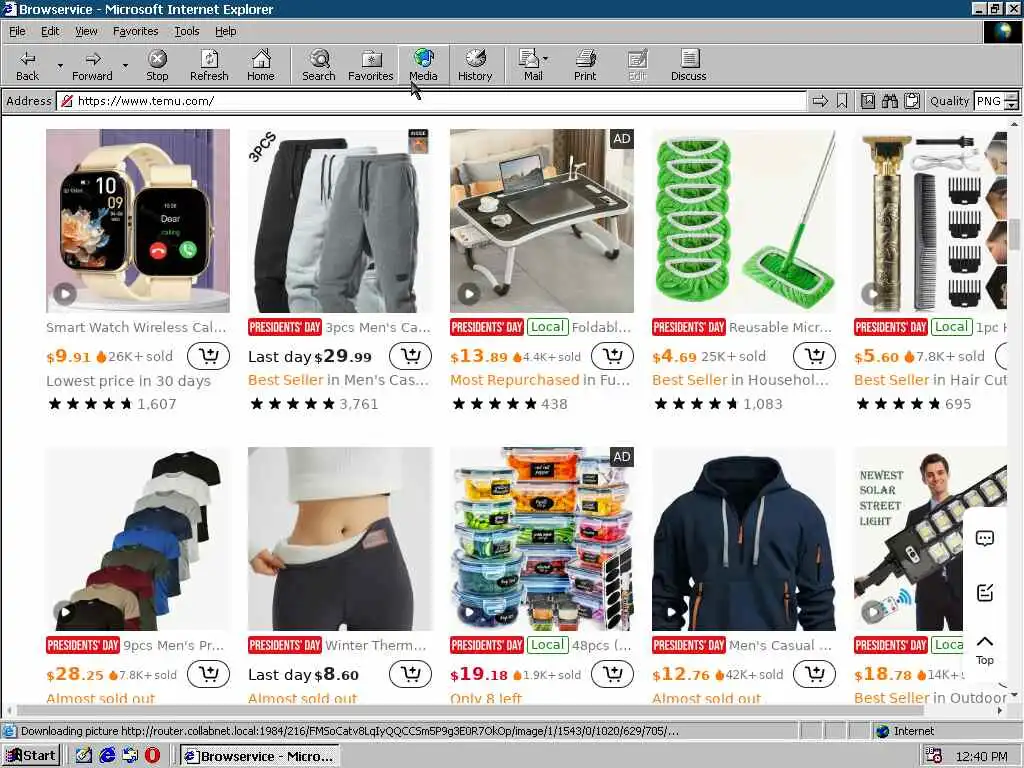
Task: Click the vertical scrollbar thumb
Action: point(1014,234)
